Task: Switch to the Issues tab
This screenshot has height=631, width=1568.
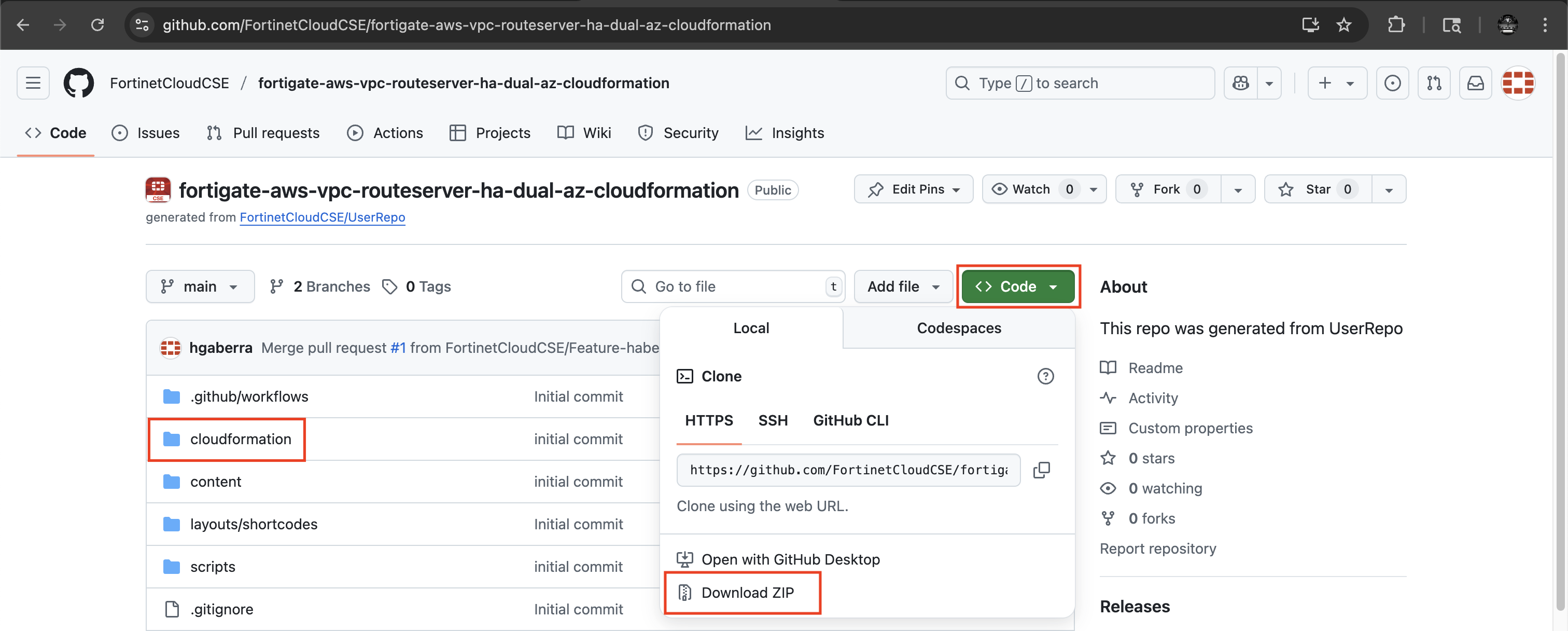Action: coord(146,133)
